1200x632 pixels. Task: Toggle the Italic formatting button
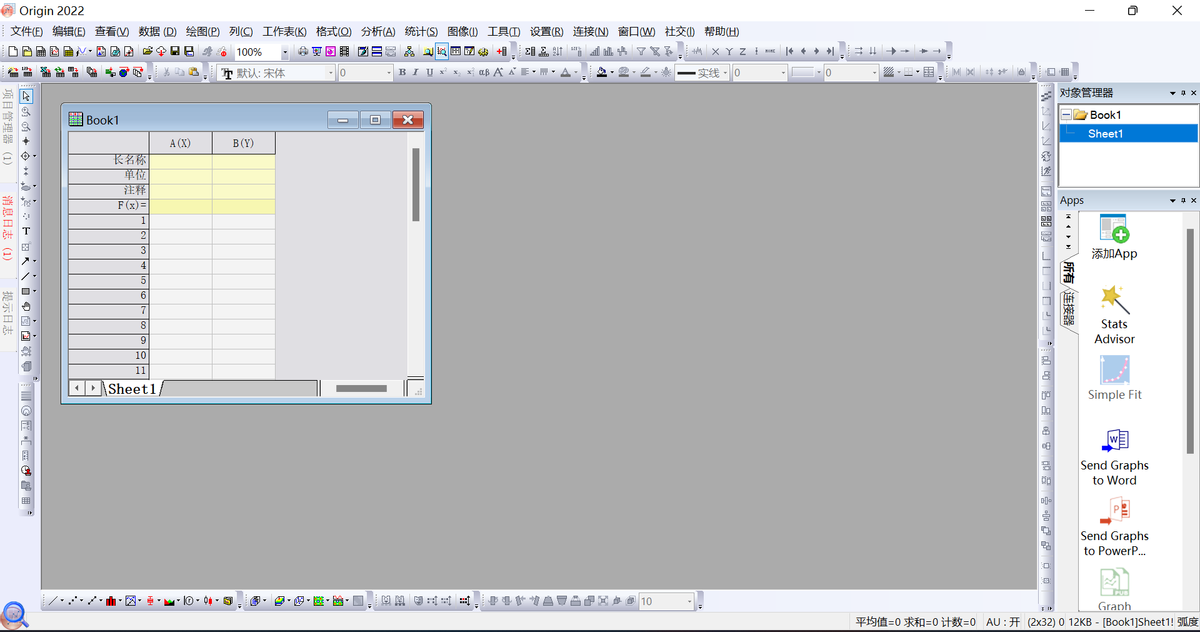(x=415, y=73)
